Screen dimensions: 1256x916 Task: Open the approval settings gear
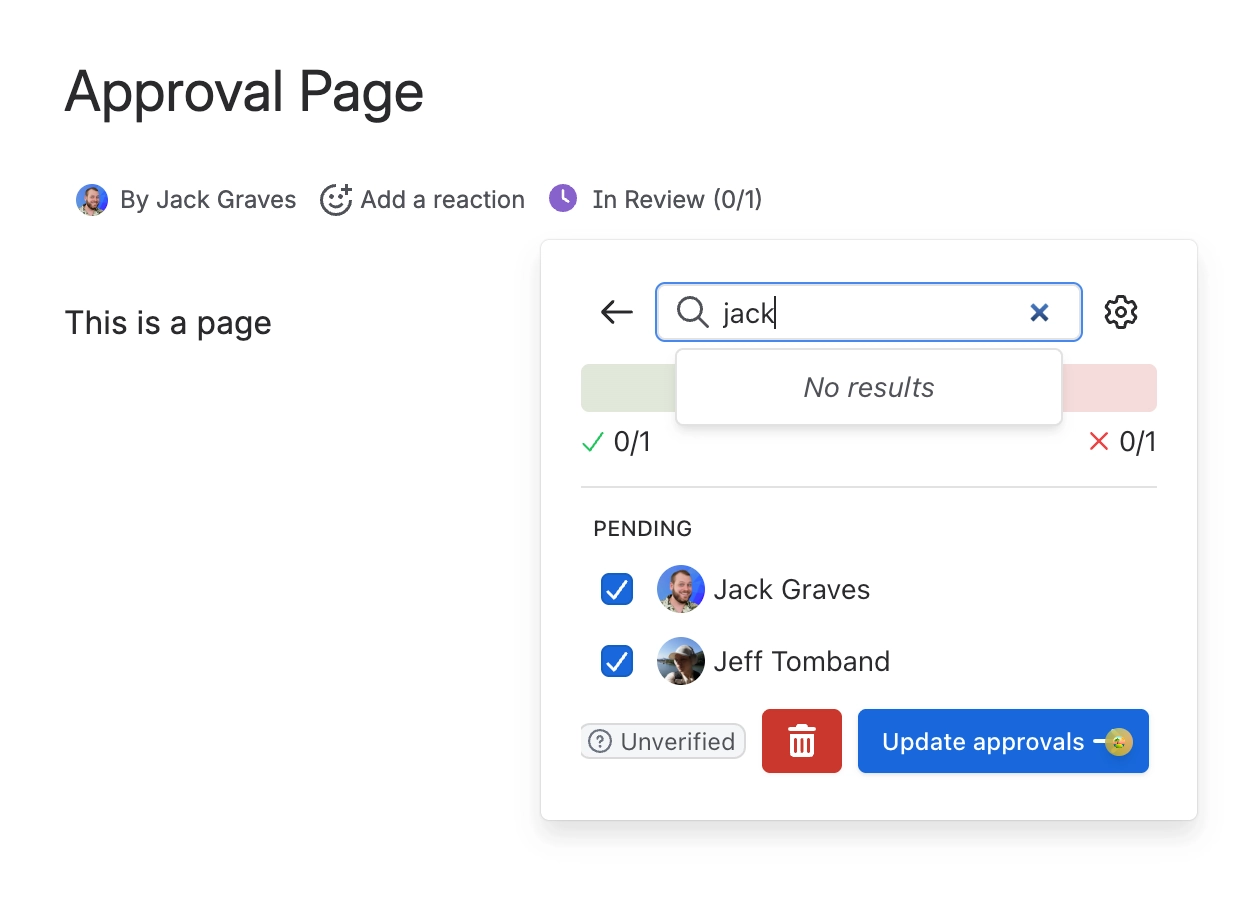1121,312
